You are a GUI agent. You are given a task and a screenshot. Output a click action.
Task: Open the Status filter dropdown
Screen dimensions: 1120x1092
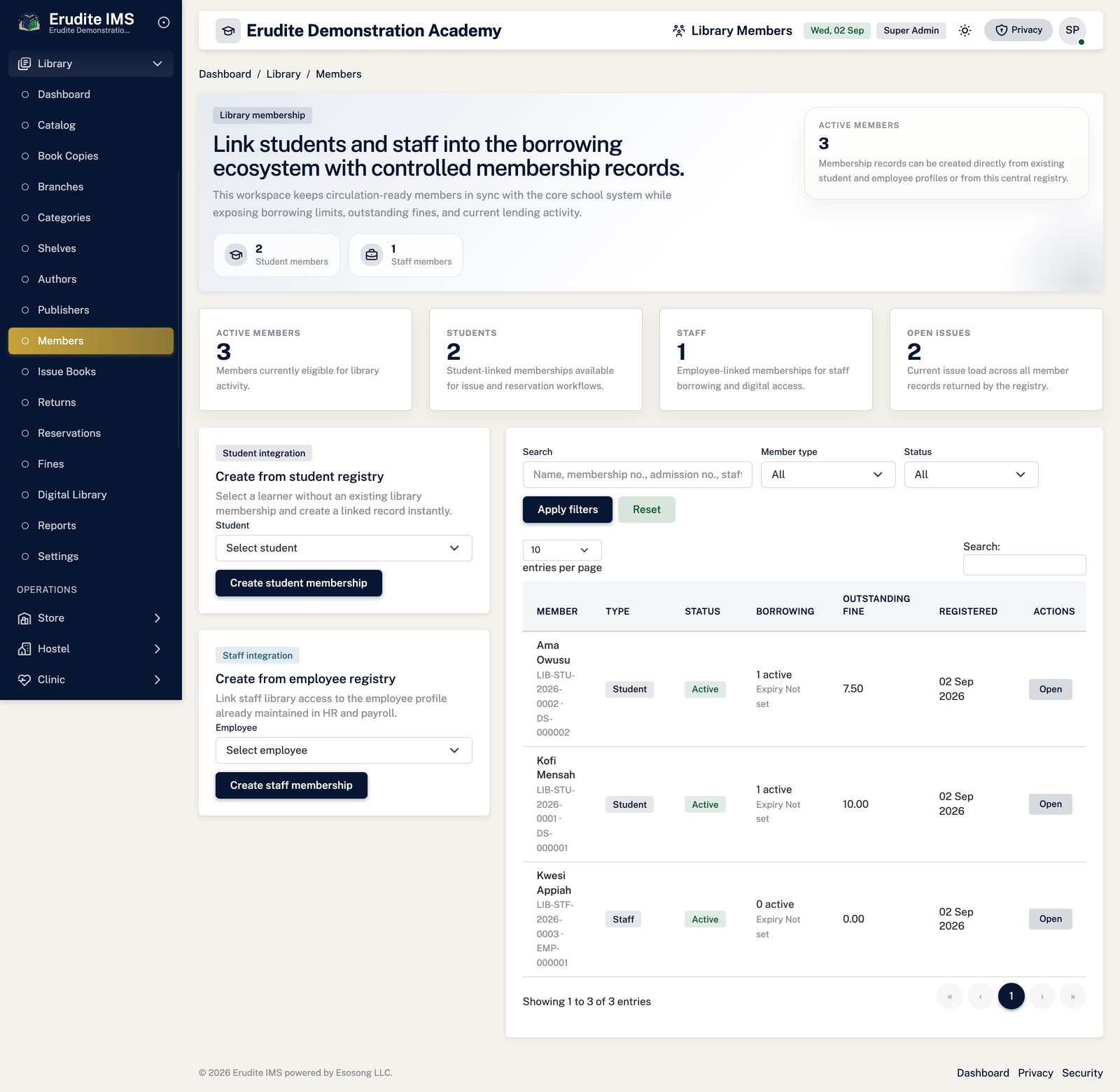971,475
